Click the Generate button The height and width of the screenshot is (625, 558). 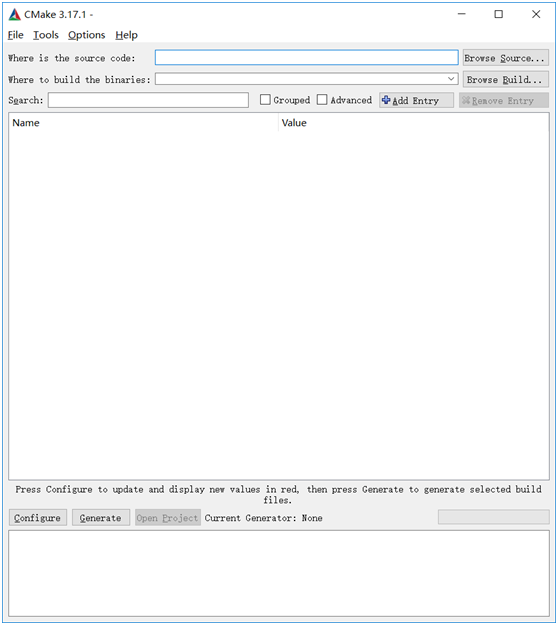[x=101, y=517]
